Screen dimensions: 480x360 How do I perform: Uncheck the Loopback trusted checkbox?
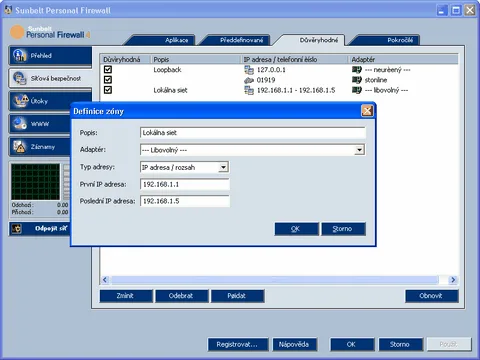(x=108, y=69)
